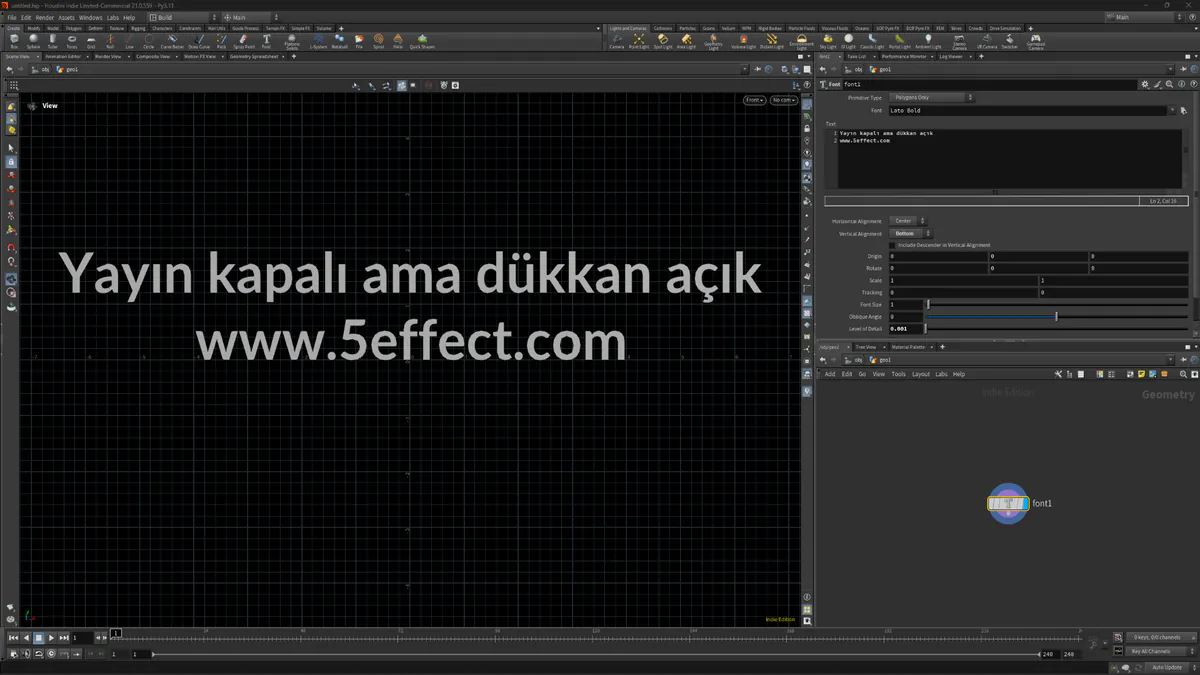This screenshot has height=675, width=1200.
Task: Add a Camera from the lights shelf
Action: pyautogui.click(x=617, y=41)
